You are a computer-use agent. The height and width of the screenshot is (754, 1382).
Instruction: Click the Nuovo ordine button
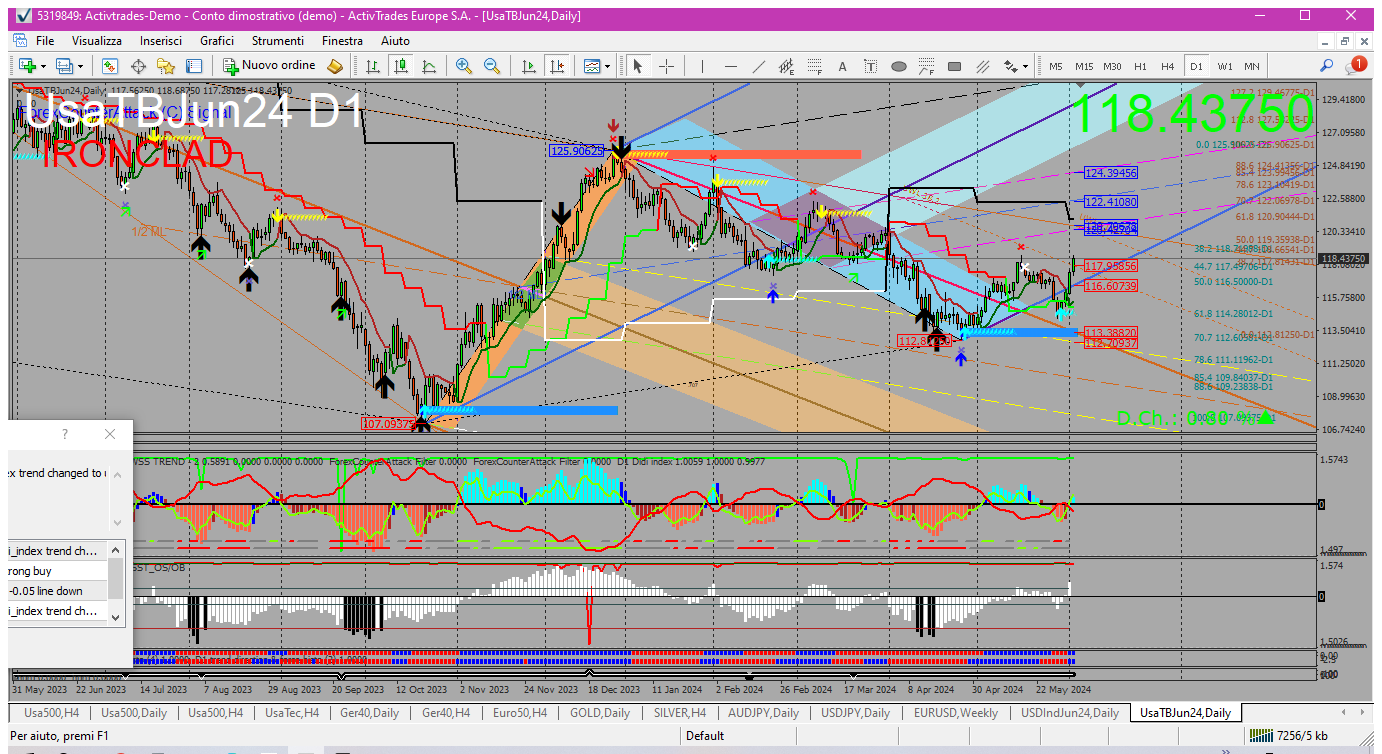[269, 66]
